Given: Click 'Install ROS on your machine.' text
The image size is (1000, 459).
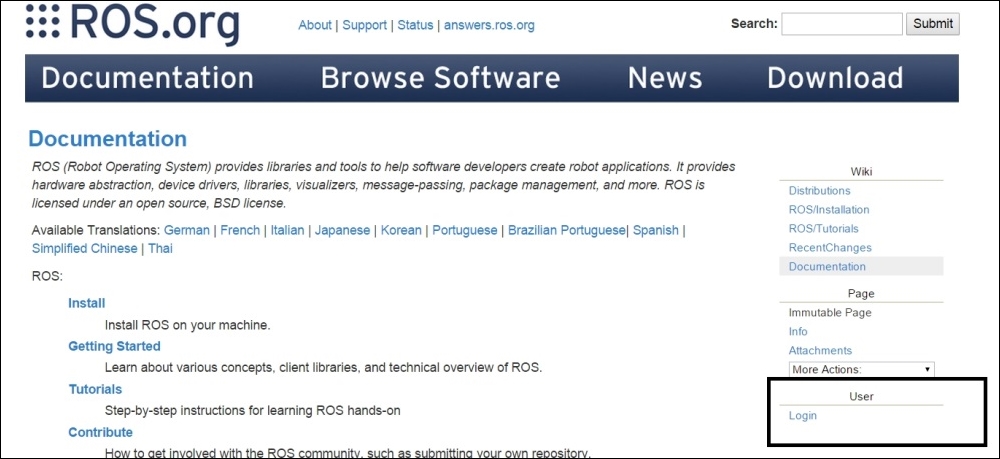Looking at the screenshot, I should click(x=188, y=325).
